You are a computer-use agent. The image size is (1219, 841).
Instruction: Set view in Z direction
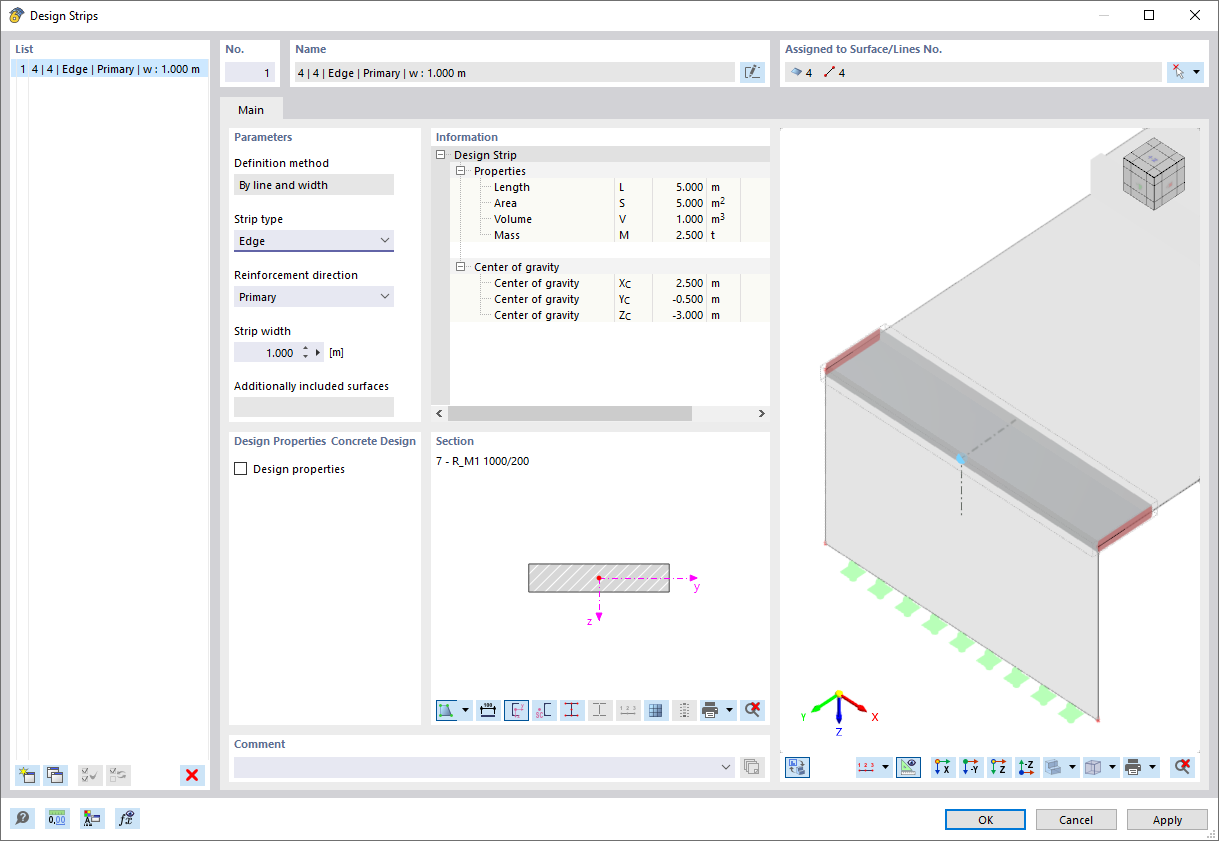[998, 766]
